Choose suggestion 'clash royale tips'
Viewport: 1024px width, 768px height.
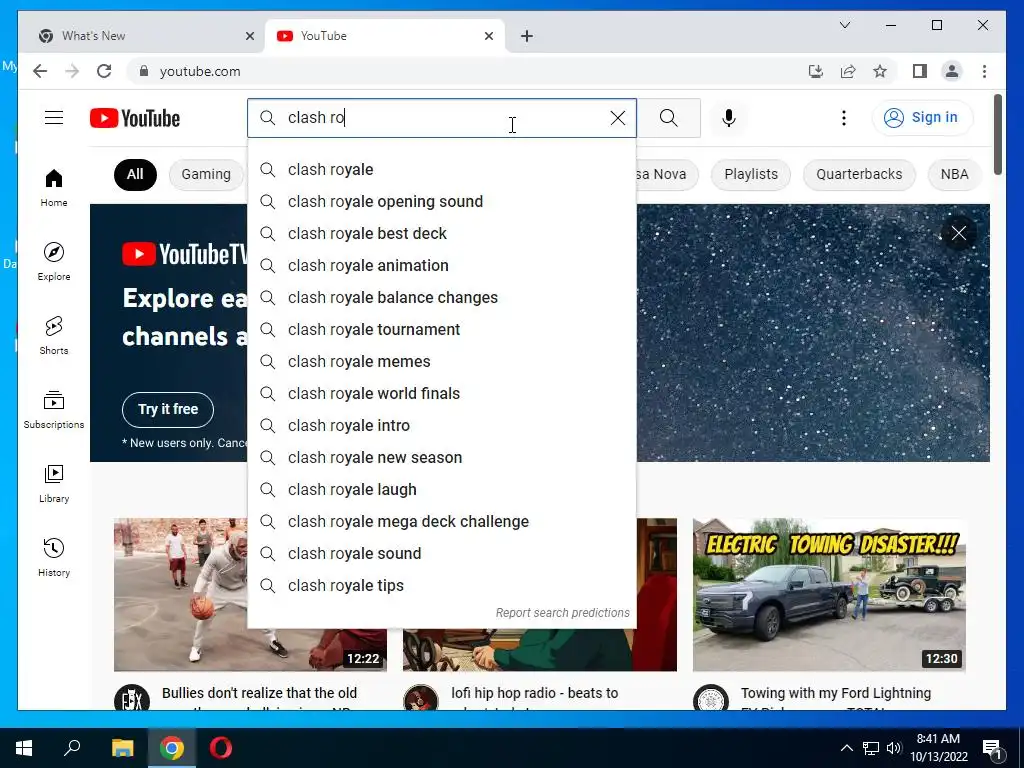click(441, 586)
